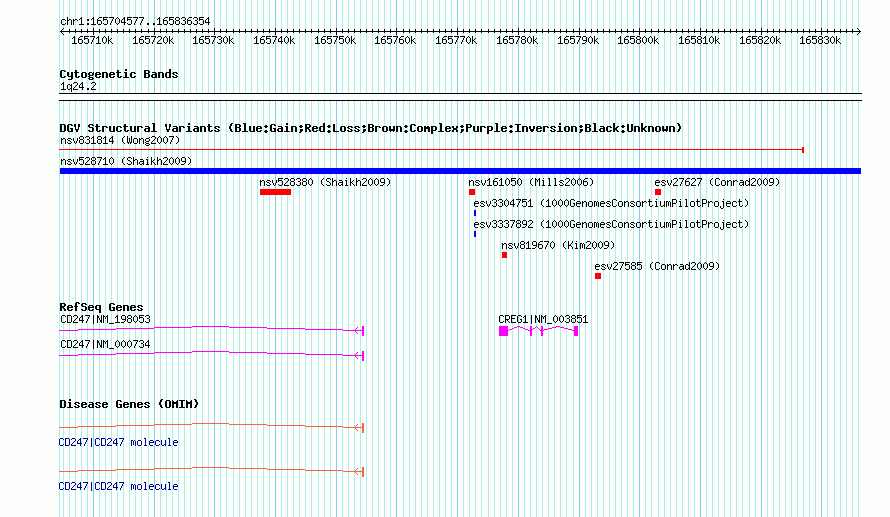Open the esv27627 (Conrad2009) label

(x=717, y=182)
